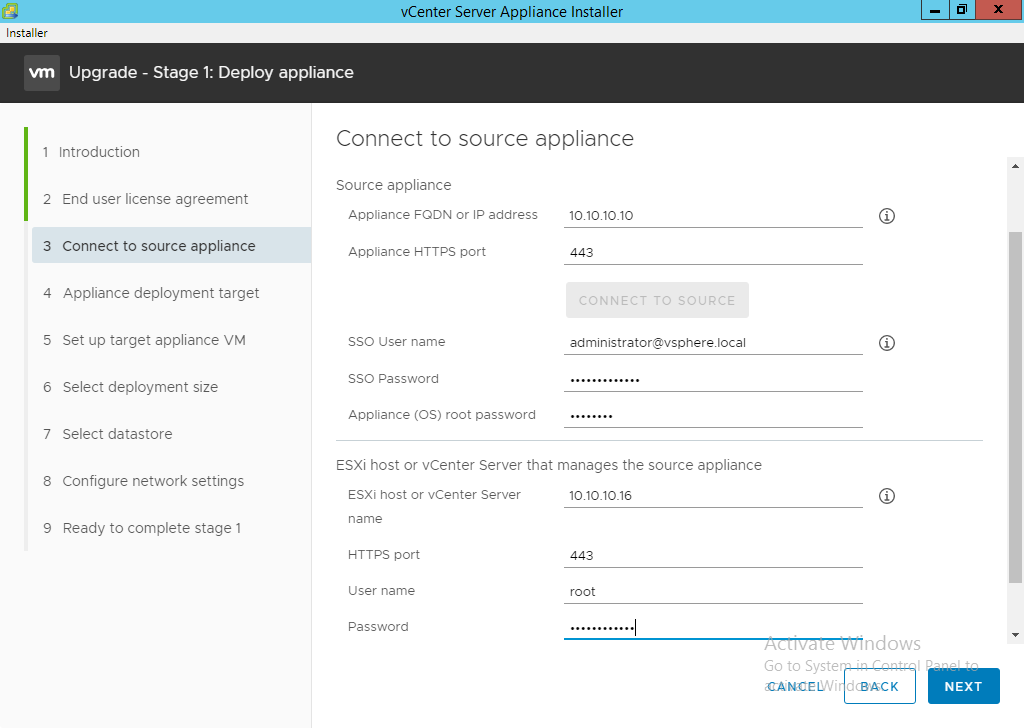Click the 'Appliance HTTPS port' label
1024x728 pixels.
(417, 252)
